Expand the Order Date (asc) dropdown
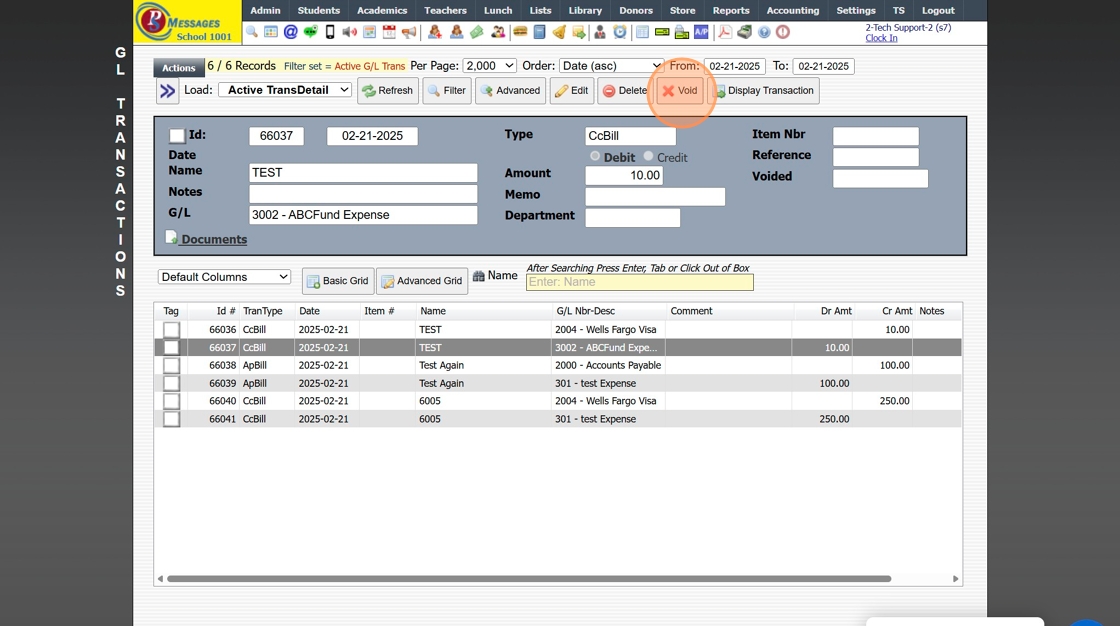This screenshot has height=626, width=1120. (610, 66)
